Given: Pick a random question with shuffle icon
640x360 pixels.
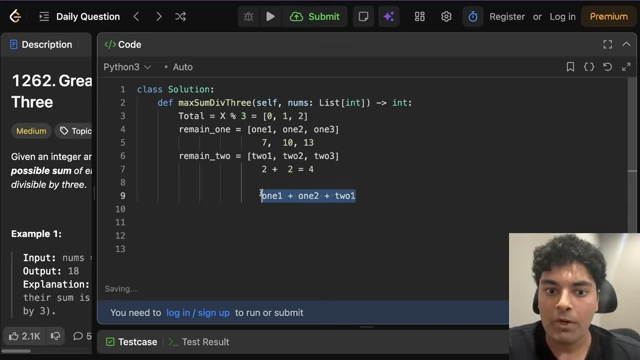Looking at the screenshot, I should tap(180, 17).
